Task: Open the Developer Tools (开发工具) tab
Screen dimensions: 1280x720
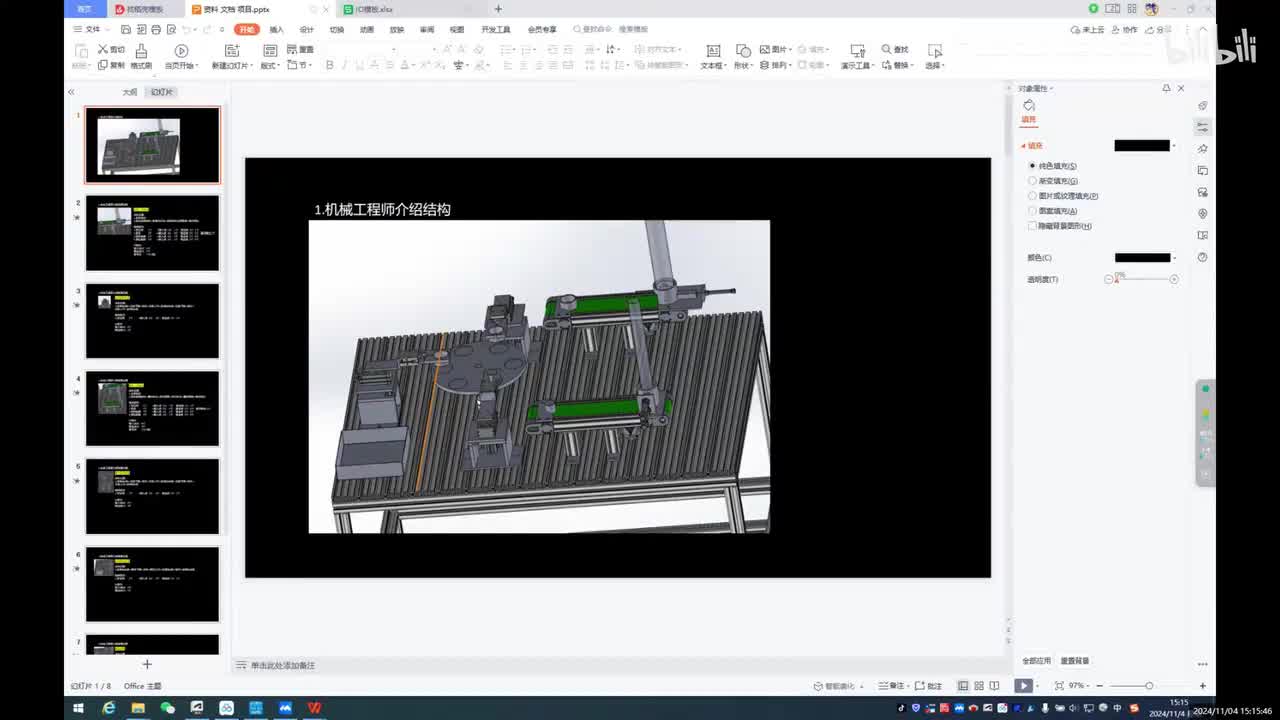Action: 495,30
